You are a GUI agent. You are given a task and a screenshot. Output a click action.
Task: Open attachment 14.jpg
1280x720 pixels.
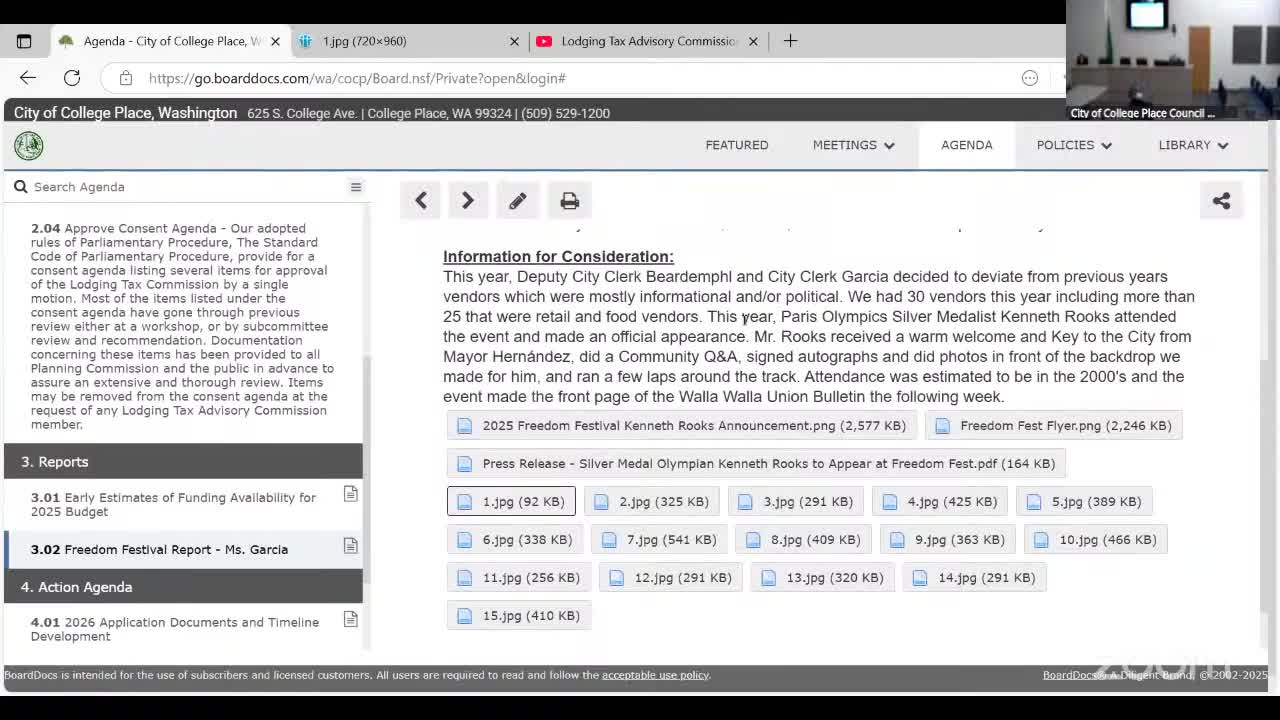(x=974, y=578)
